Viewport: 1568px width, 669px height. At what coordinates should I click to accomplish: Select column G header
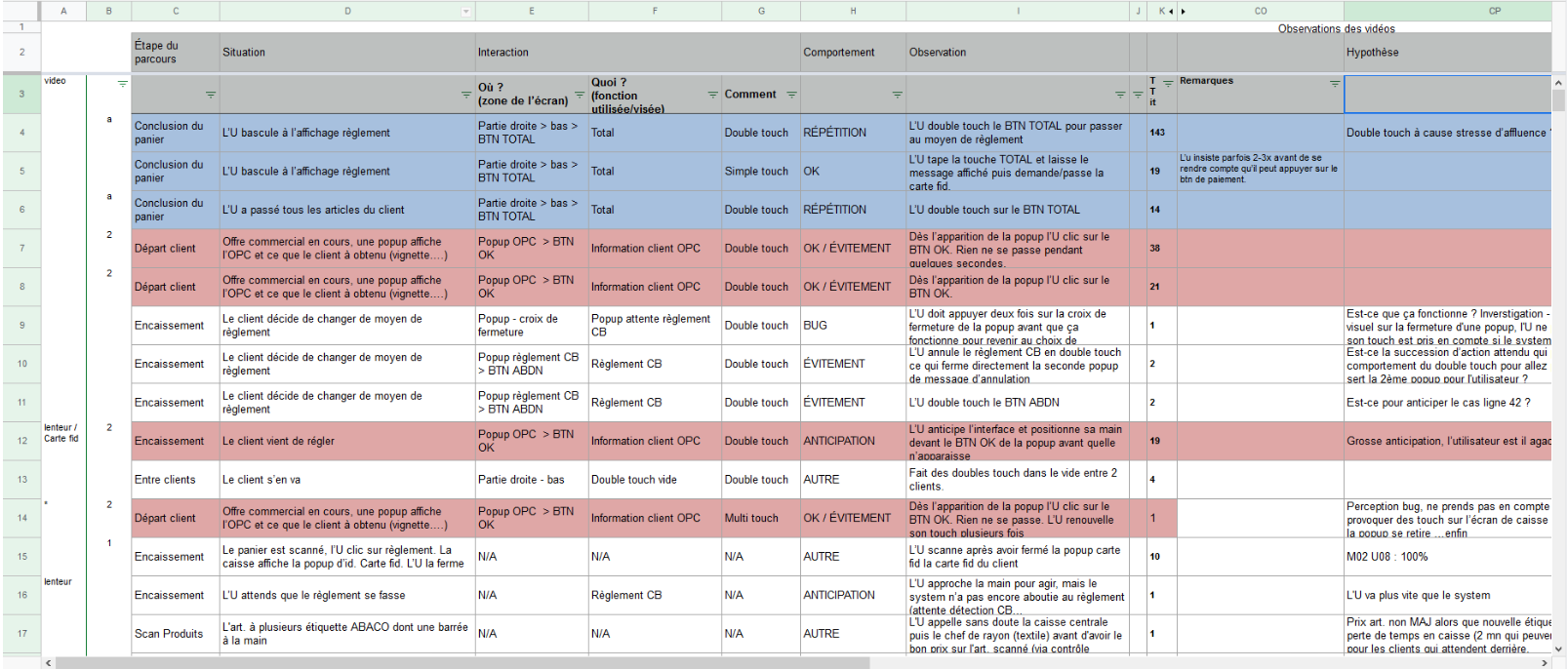pyautogui.click(x=761, y=11)
